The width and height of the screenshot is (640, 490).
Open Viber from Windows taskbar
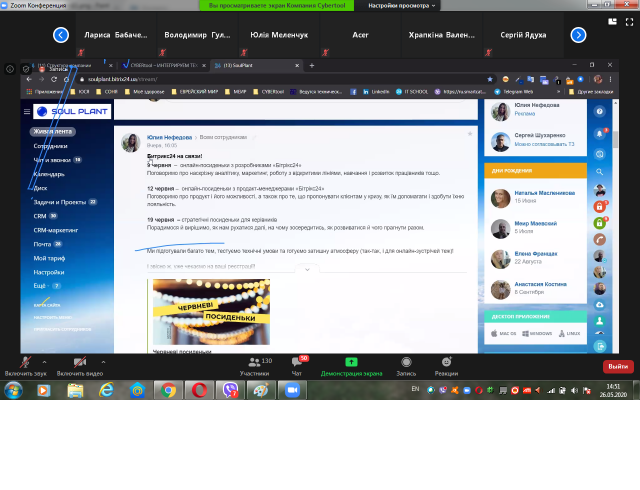coord(230,390)
